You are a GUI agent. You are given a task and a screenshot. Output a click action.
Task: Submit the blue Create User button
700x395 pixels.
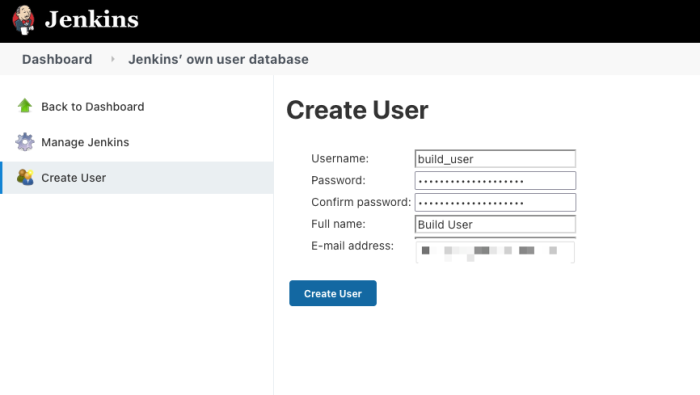click(x=333, y=293)
